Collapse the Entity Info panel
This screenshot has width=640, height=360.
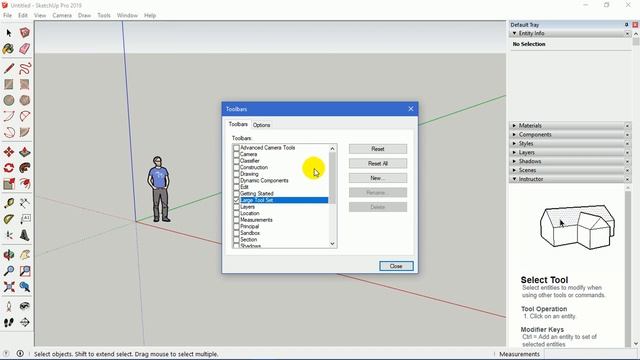pos(514,33)
